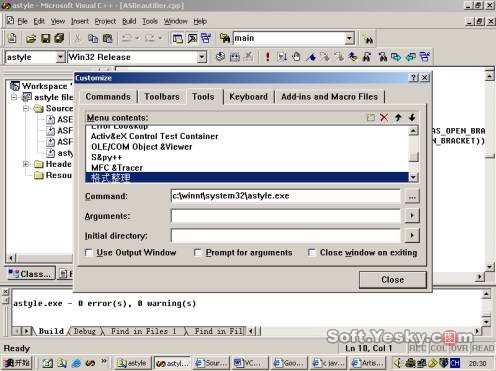Image resolution: width=496 pixels, height=371 pixels.
Task: Open the Build menu
Action: pyautogui.click(x=129, y=21)
